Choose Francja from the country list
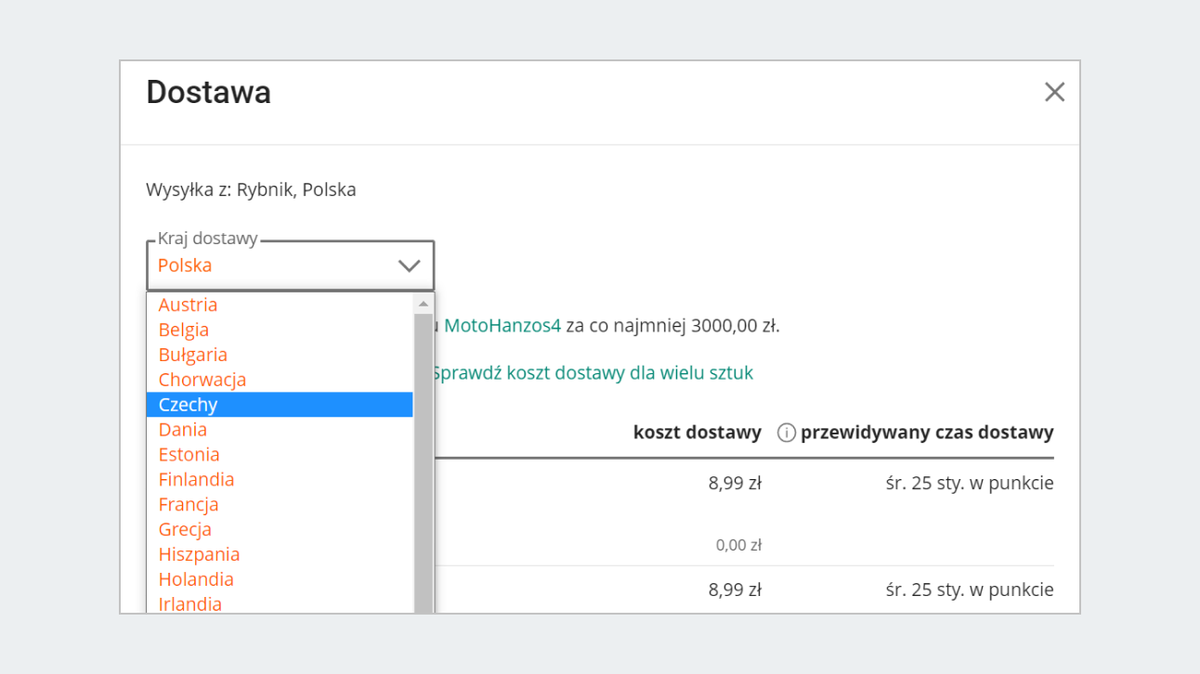Image resolution: width=1200 pixels, height=674 pixels. point(188,505)
